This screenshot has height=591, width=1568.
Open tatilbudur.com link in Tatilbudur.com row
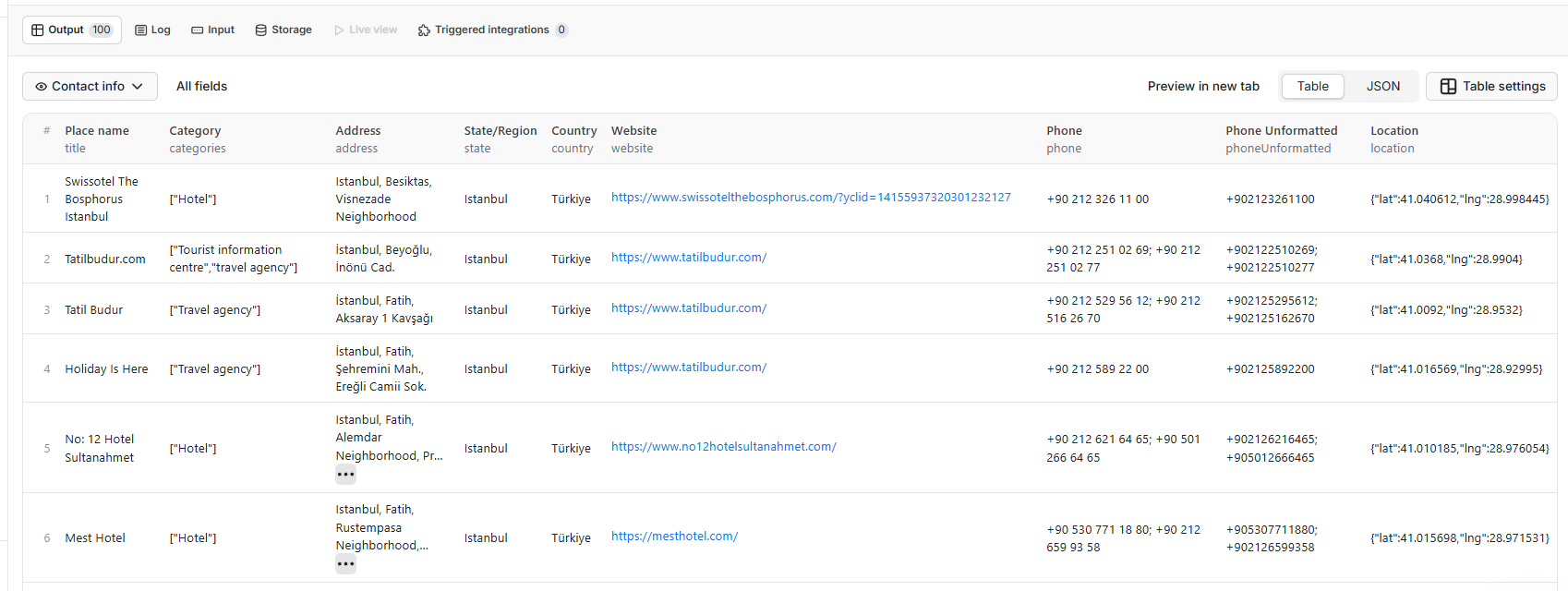click(x=689, y=258)
